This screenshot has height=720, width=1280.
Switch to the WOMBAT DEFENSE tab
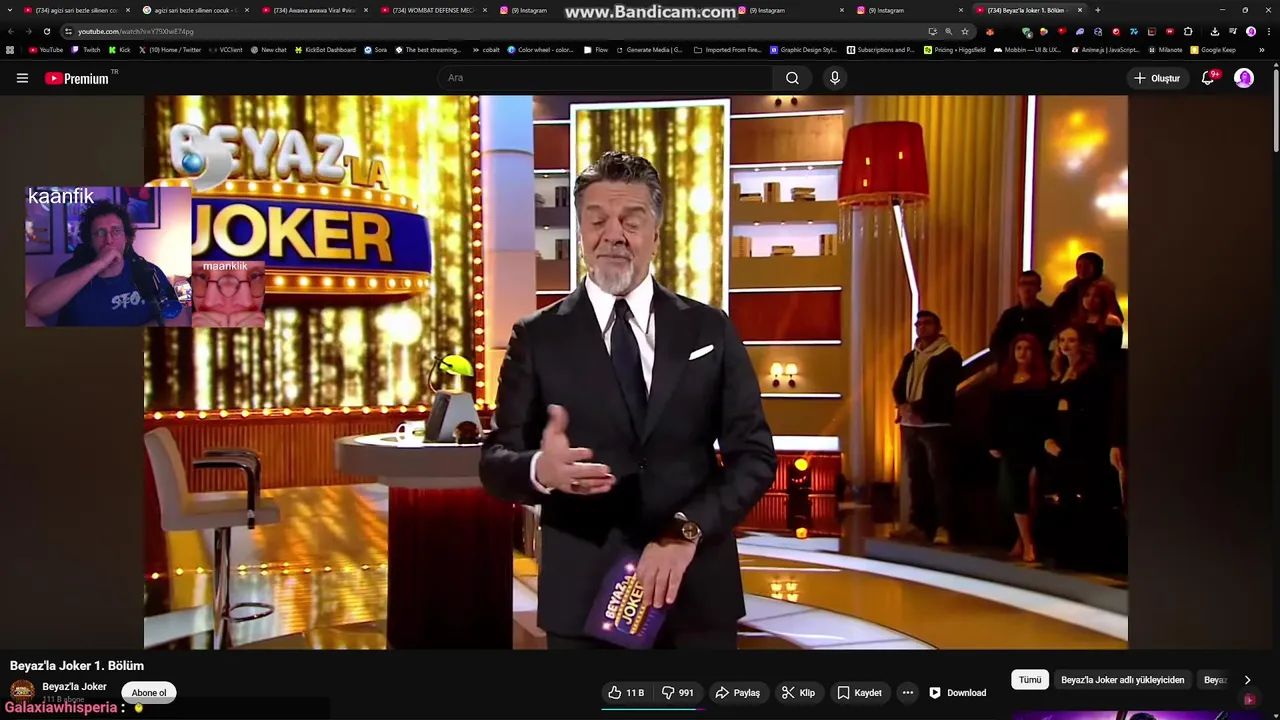[x=434, y=10]
